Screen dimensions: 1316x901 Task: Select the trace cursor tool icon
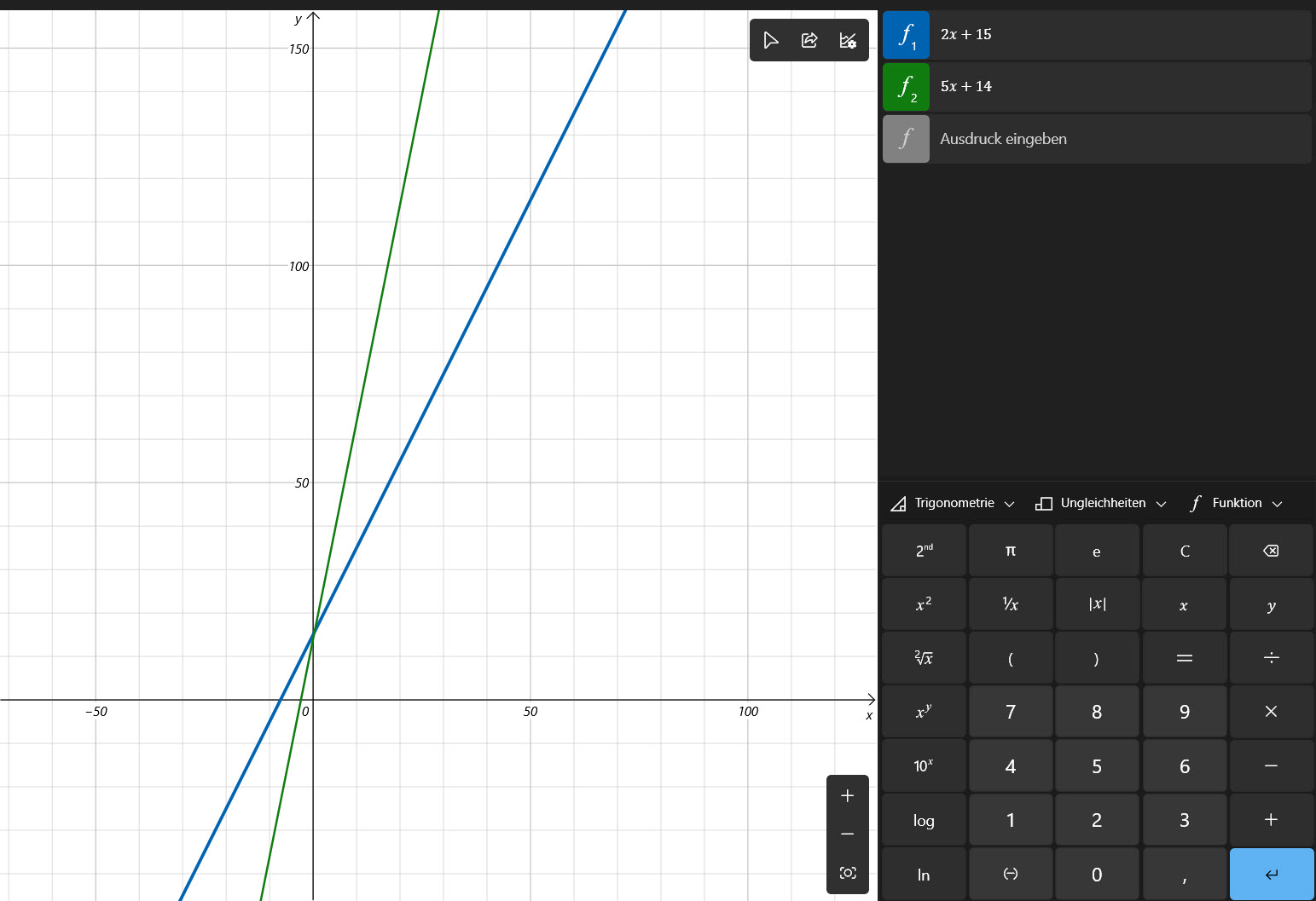(x=770, y=40)
